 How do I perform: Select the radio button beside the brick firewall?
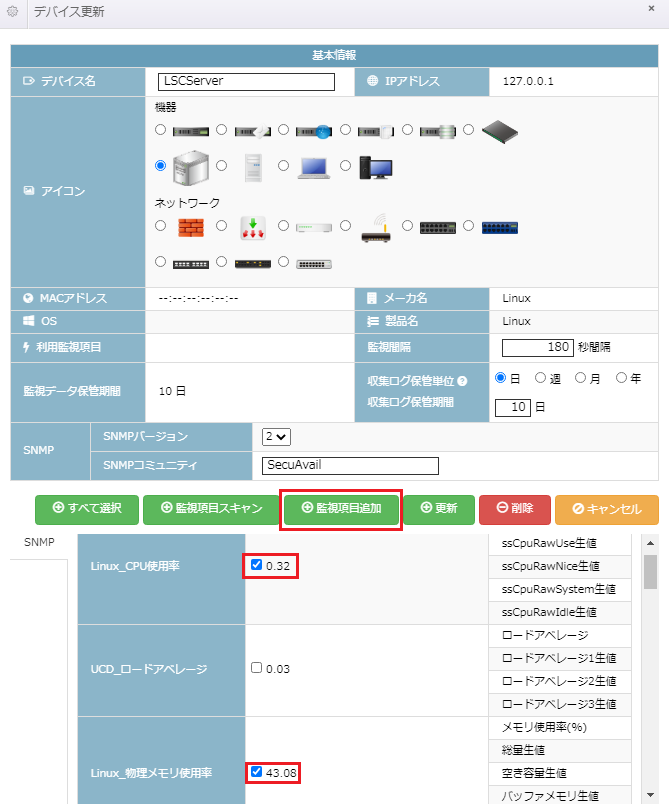click(160, 225)
